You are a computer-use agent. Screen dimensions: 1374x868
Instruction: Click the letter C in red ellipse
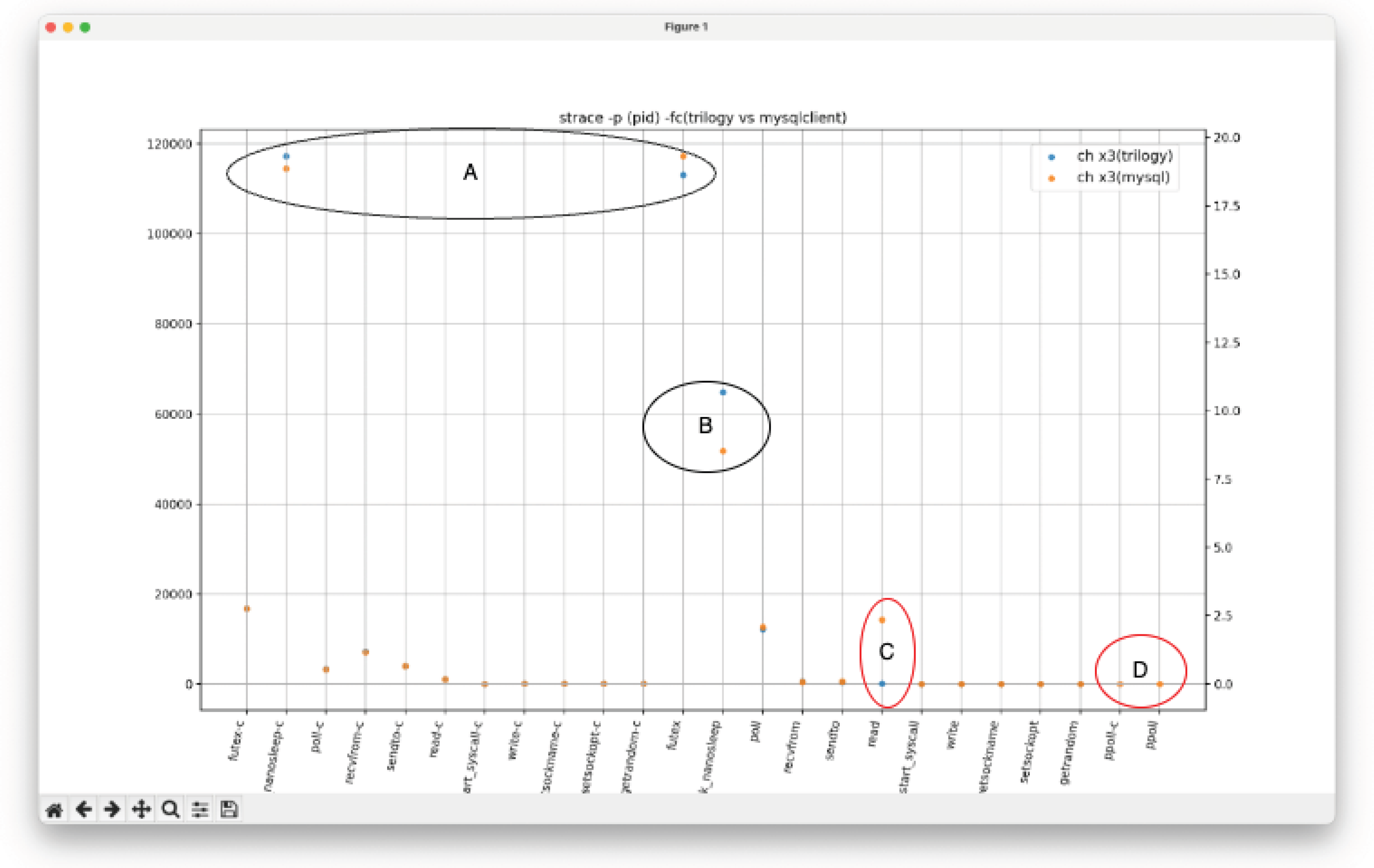[886, 651]
